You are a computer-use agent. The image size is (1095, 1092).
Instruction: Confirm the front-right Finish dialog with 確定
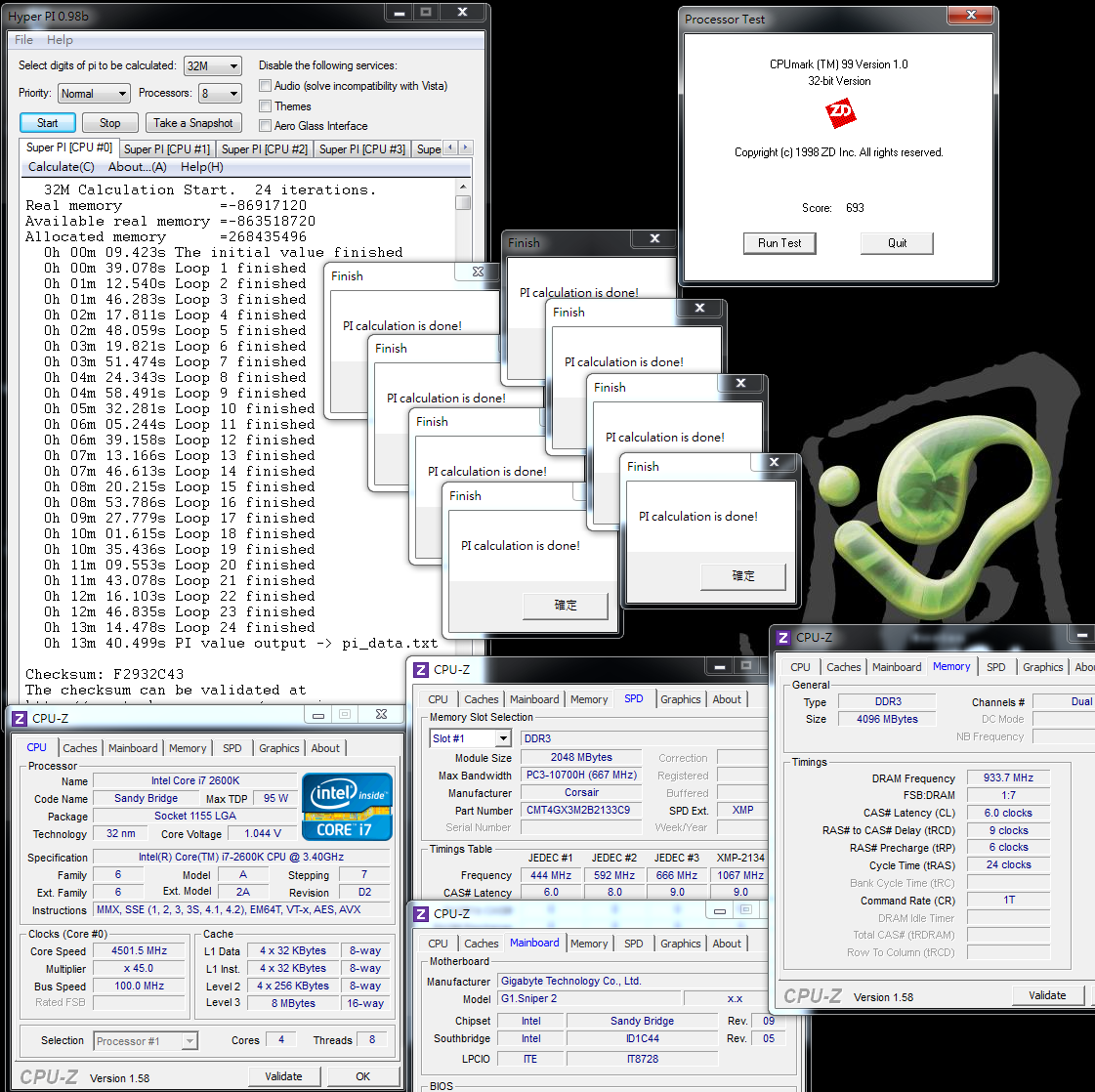[x=743, y=576]
